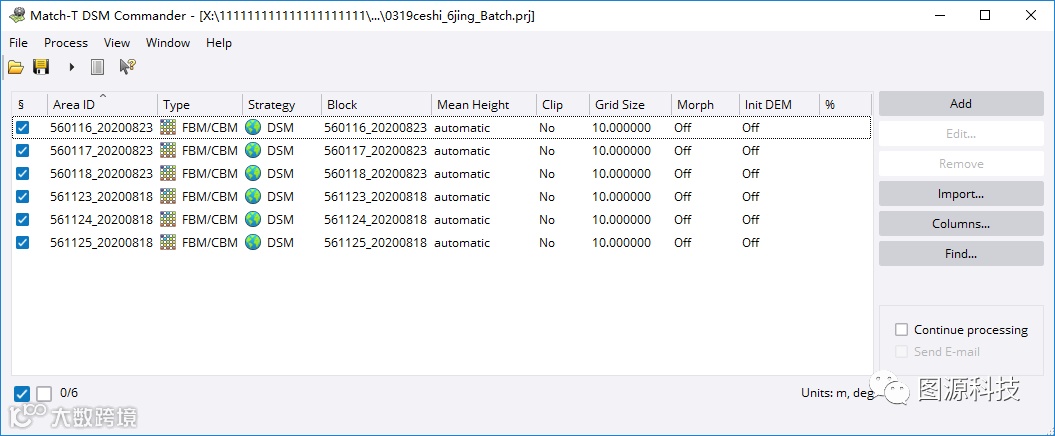Click the deselect-all empty box at bottom left
Viewport: 1055px width, 436px height.
coord(44,394)
